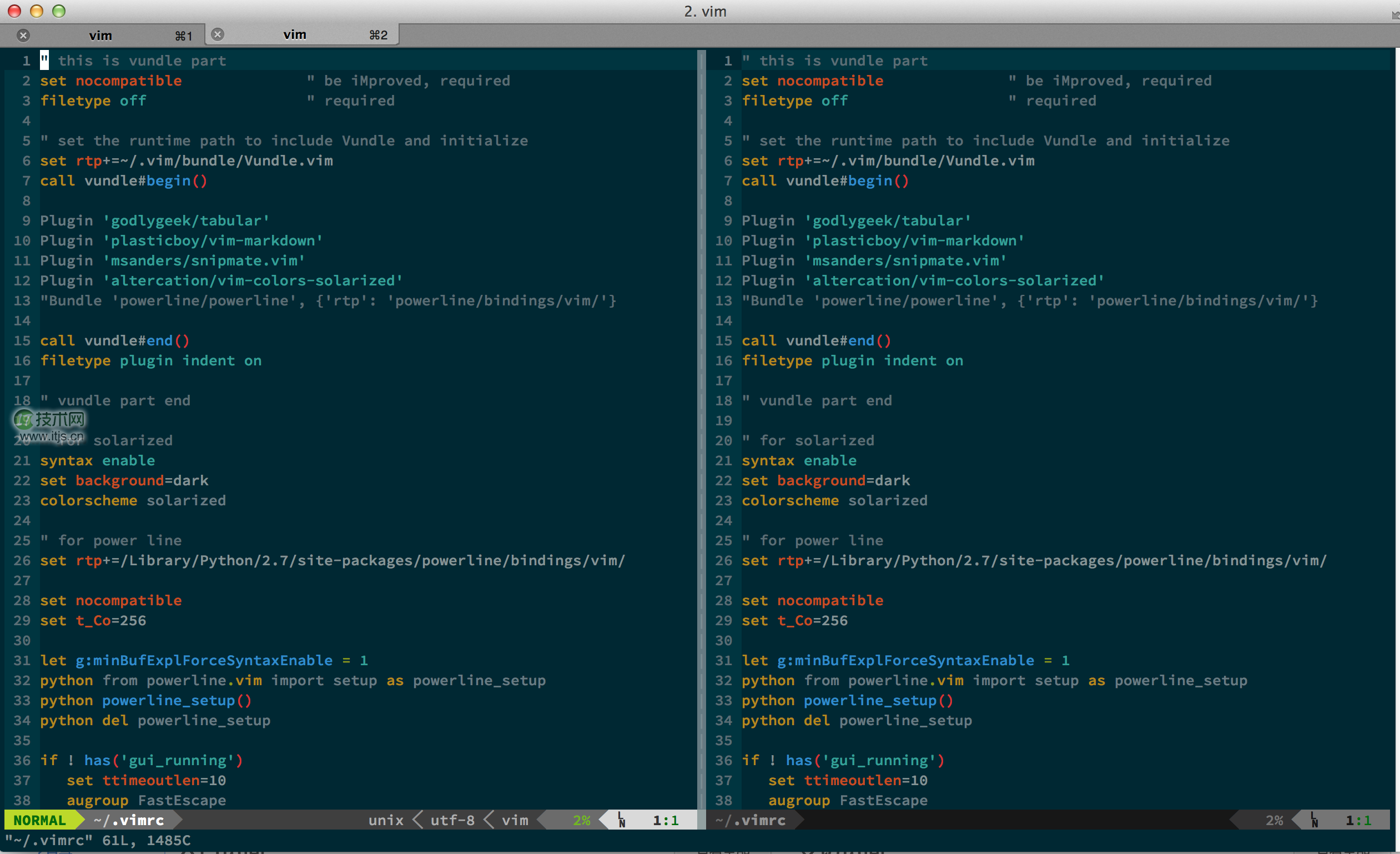Image resolution: width=1400 pixels, height=854 pixels.
Task: Click Plugin 'plasticboy/vim-markdown' in left pane
Action: tap(182, 240)
